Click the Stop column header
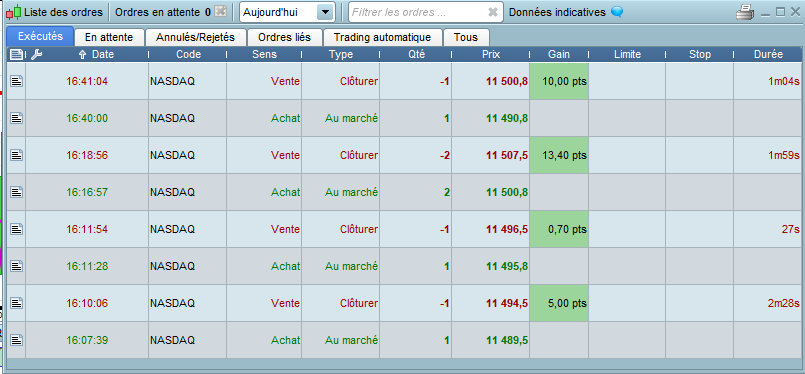This screenshot has height=374, width=805. coord(700,54)
